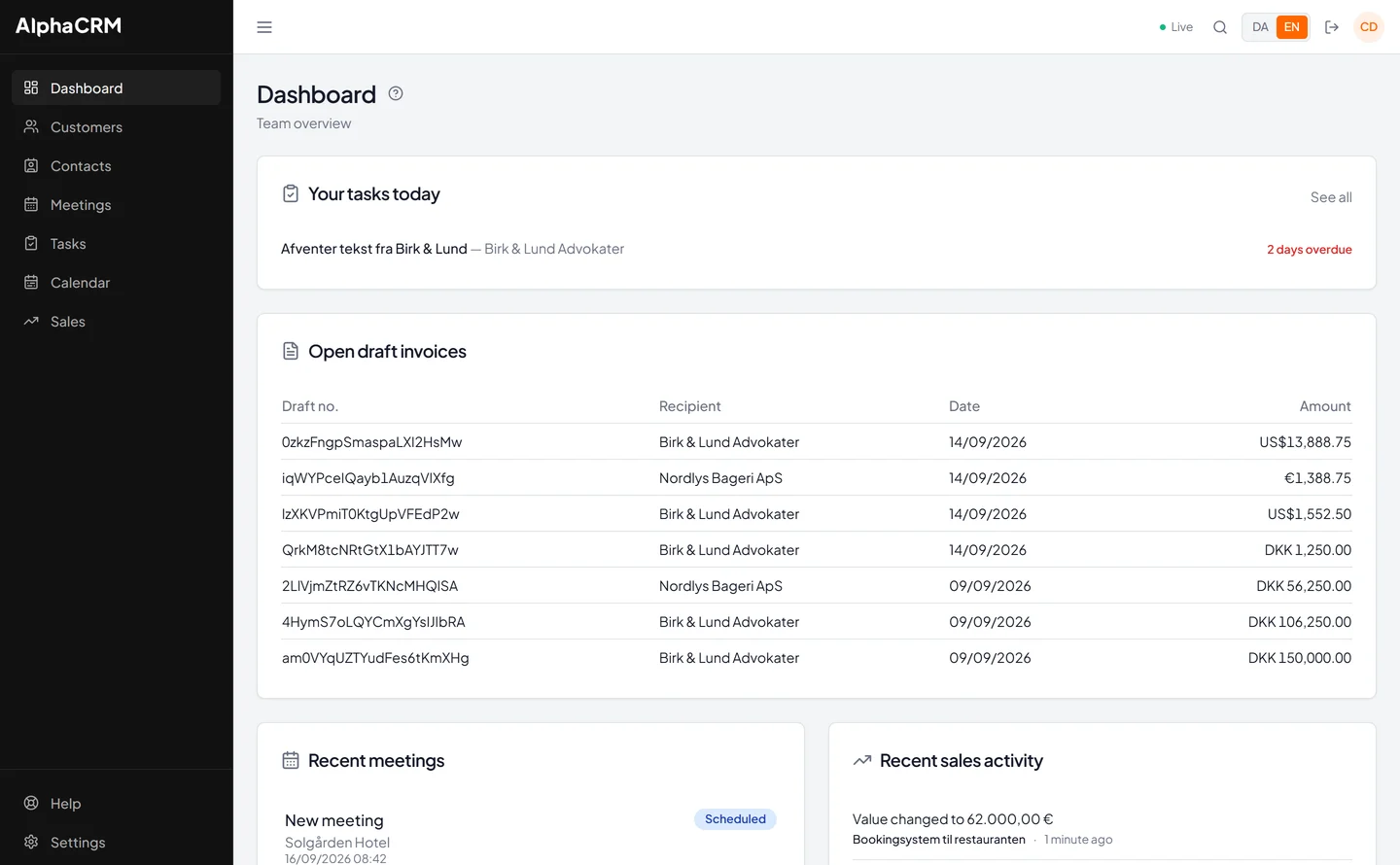This screenshot has width=1400, height=865.
Task: Click the trend icon beside Recent sales activity
Action: pos(862,760)
